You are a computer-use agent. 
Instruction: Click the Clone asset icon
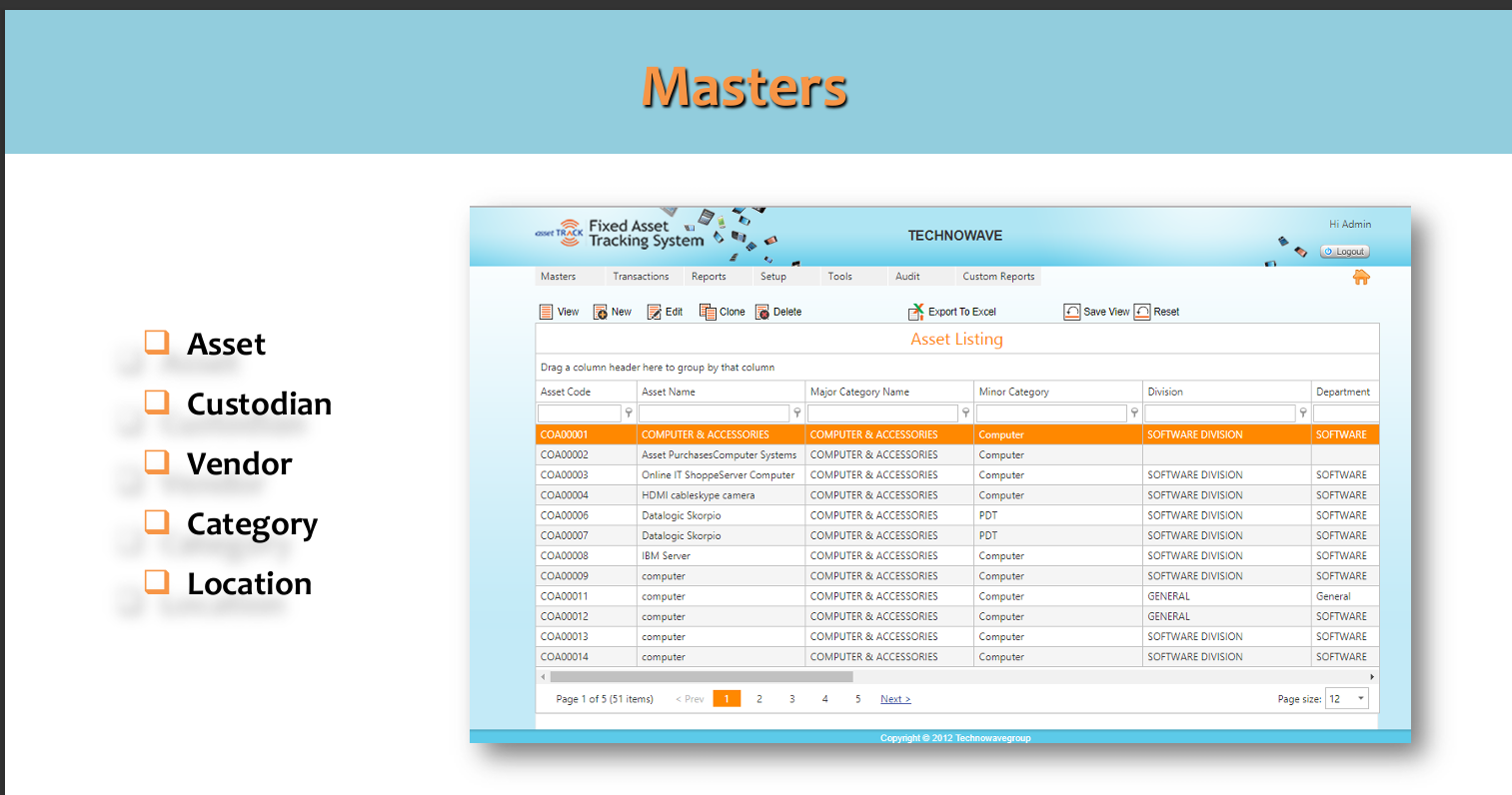[708, 312]
